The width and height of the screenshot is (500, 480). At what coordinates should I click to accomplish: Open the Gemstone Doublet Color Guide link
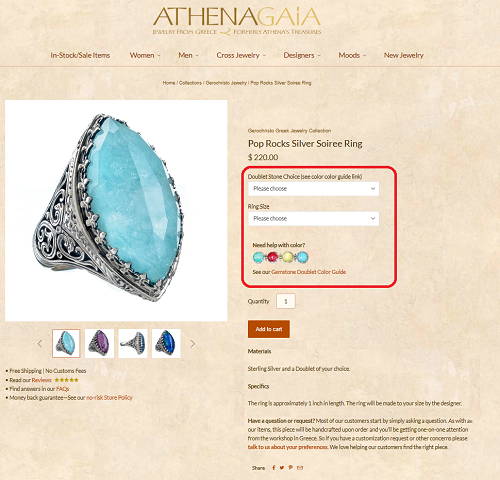pos(309,272)
